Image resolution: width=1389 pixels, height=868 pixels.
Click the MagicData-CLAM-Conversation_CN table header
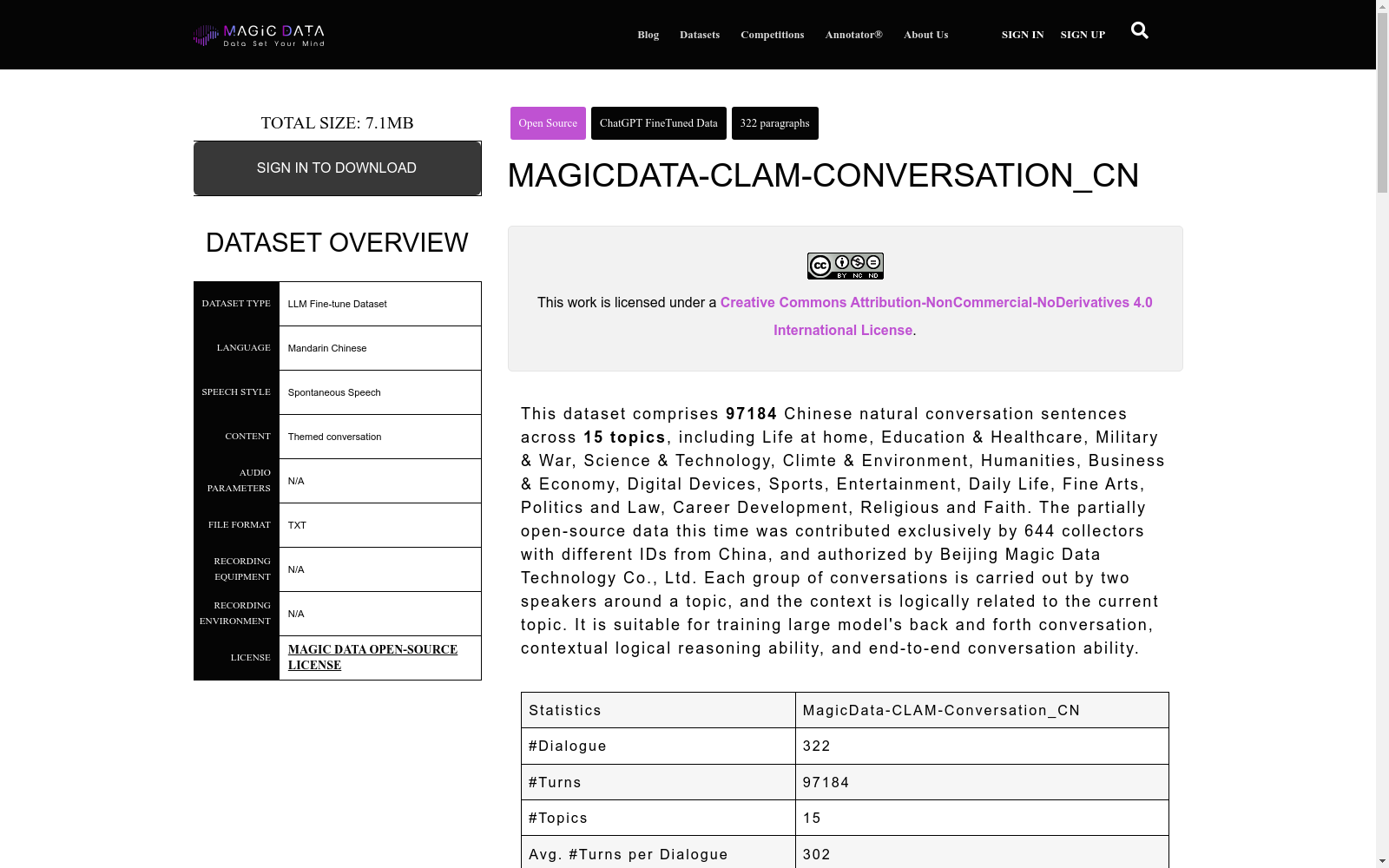[982, 710]
